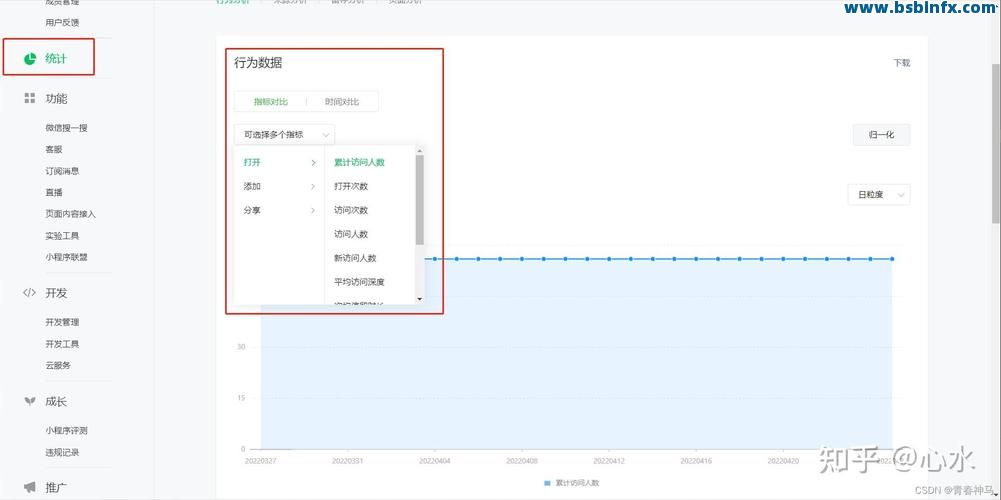Open 订阅消息 in the sidebar
Image resolution: width=1001 pixels, height=500 pixels.
tap(62, 171)
